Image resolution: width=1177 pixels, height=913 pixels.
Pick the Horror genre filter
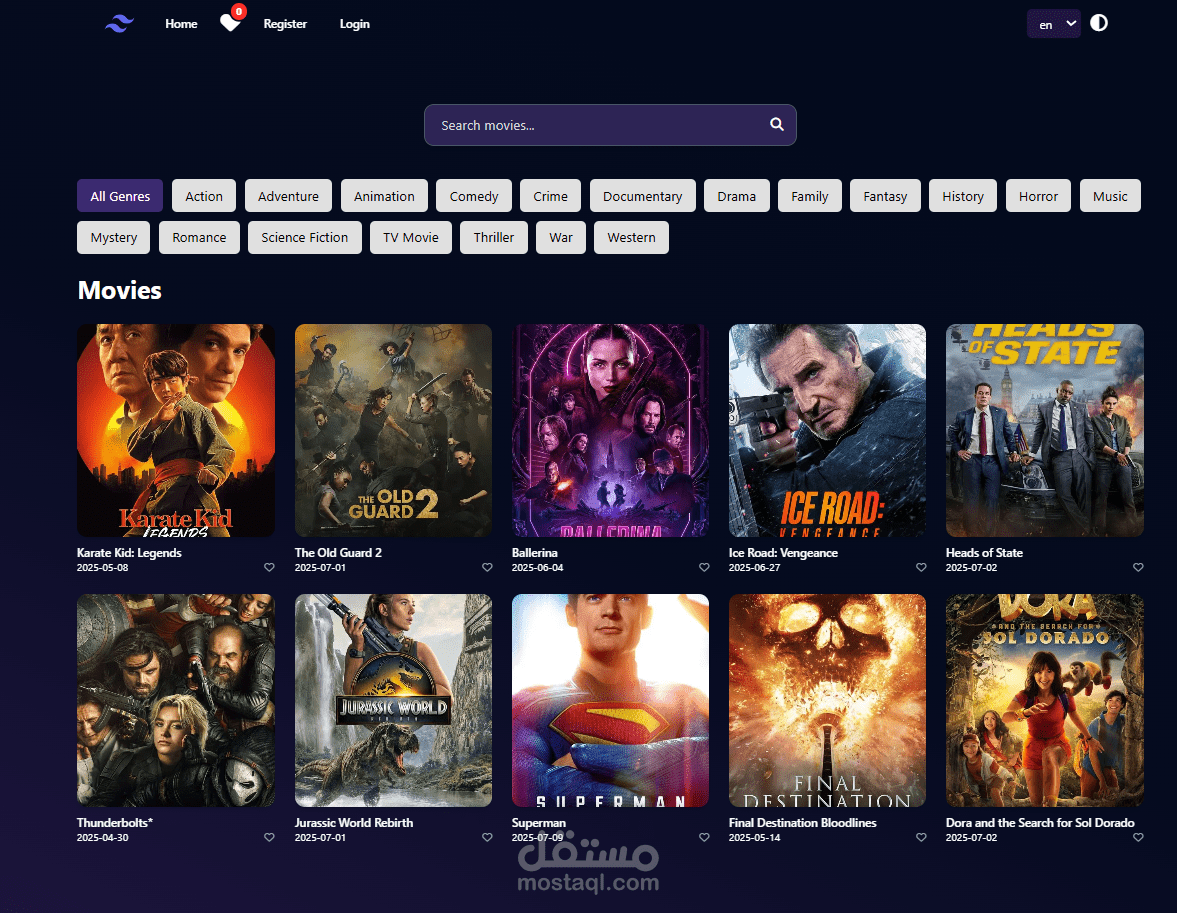(x=1038, y=196)
